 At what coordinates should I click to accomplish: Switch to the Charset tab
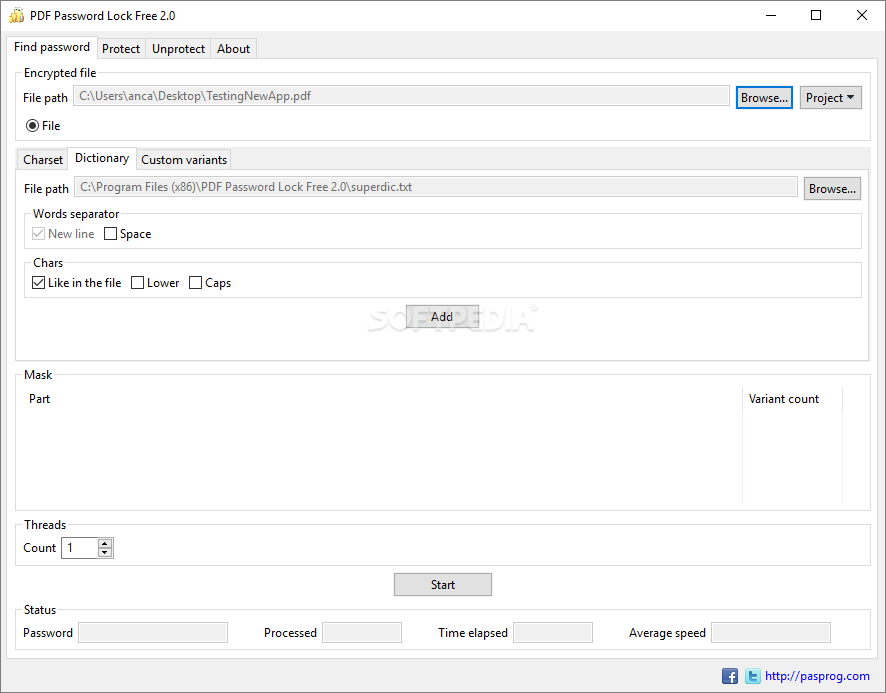coord(43,160)
